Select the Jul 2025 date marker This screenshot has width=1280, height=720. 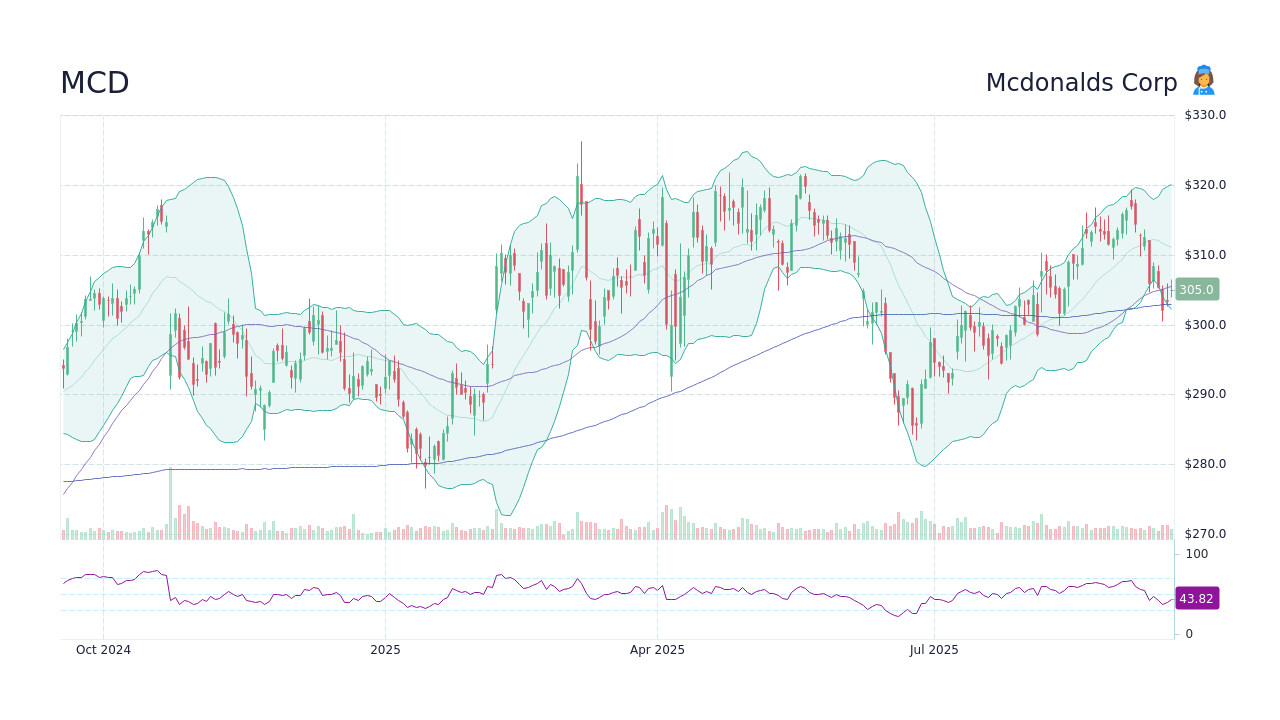click(934, 650)
